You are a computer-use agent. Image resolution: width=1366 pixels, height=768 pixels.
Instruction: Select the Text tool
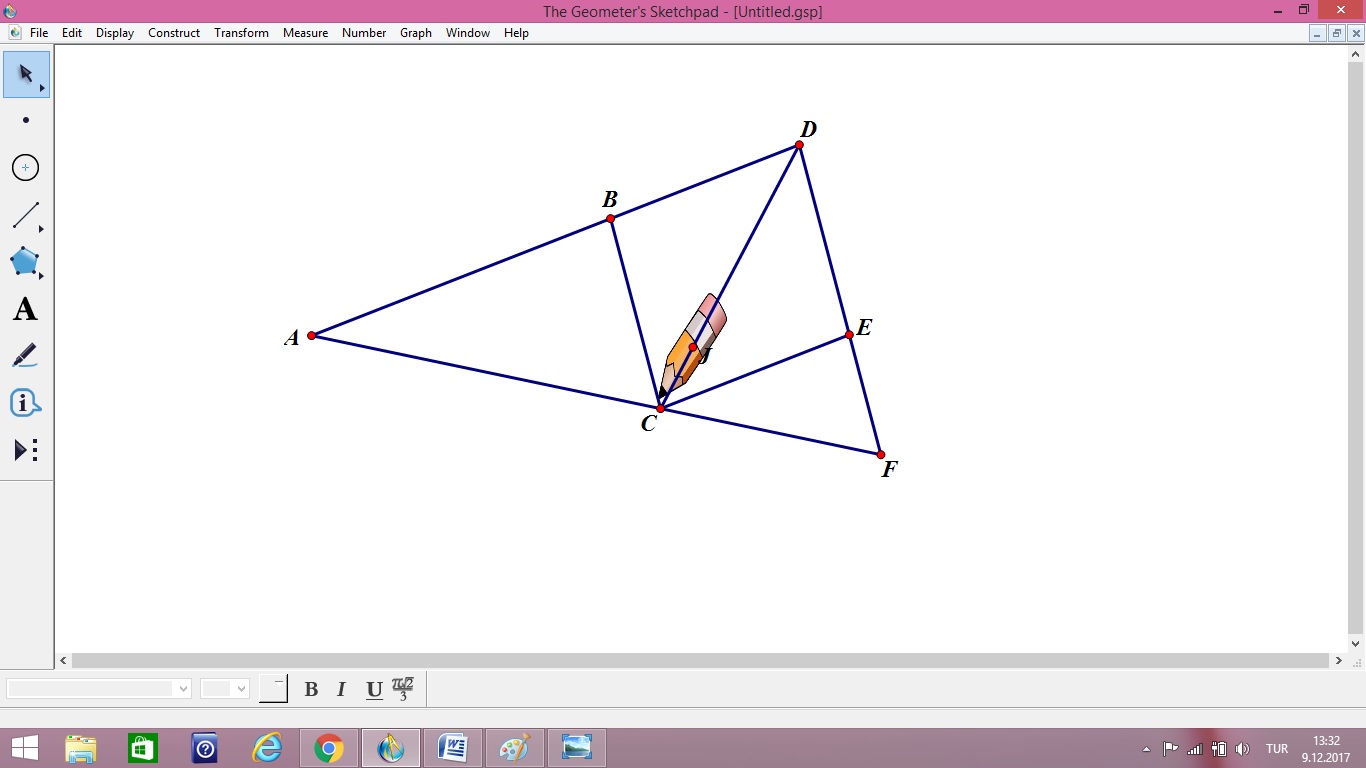pyautogui.click(x=25, y=309)
